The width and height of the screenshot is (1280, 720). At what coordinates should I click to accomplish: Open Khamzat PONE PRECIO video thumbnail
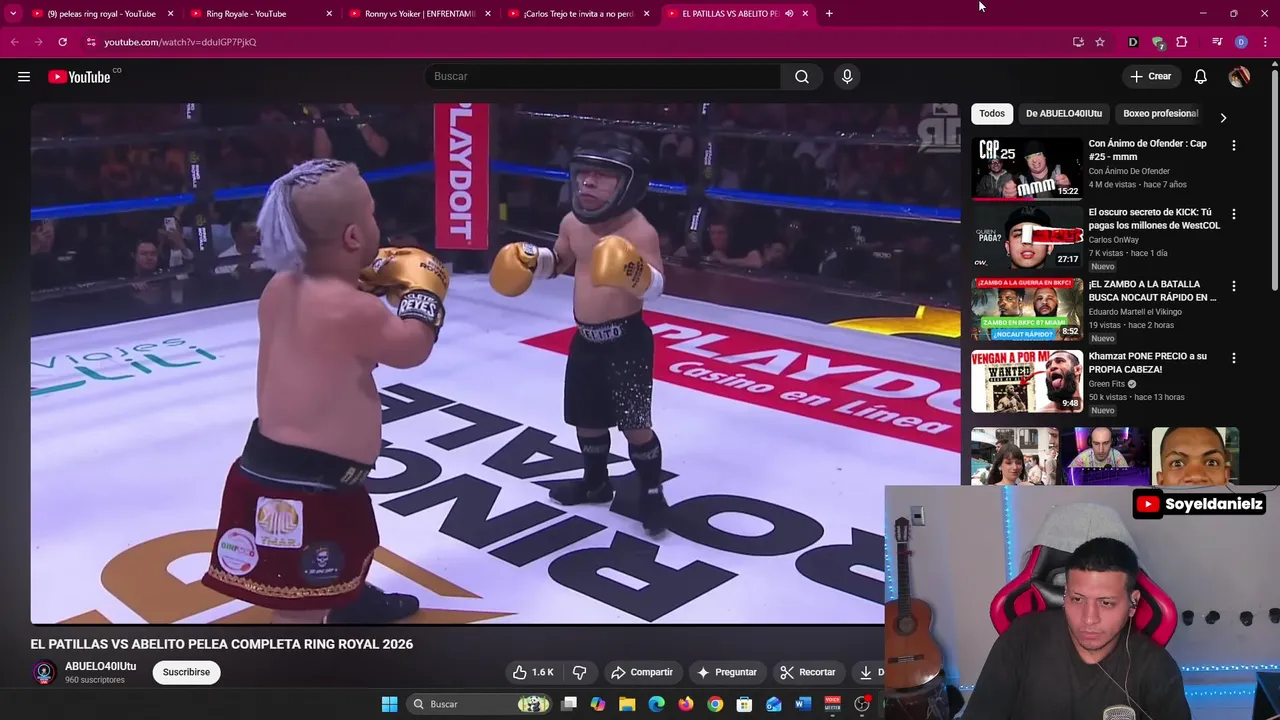tap(1027, 381)
